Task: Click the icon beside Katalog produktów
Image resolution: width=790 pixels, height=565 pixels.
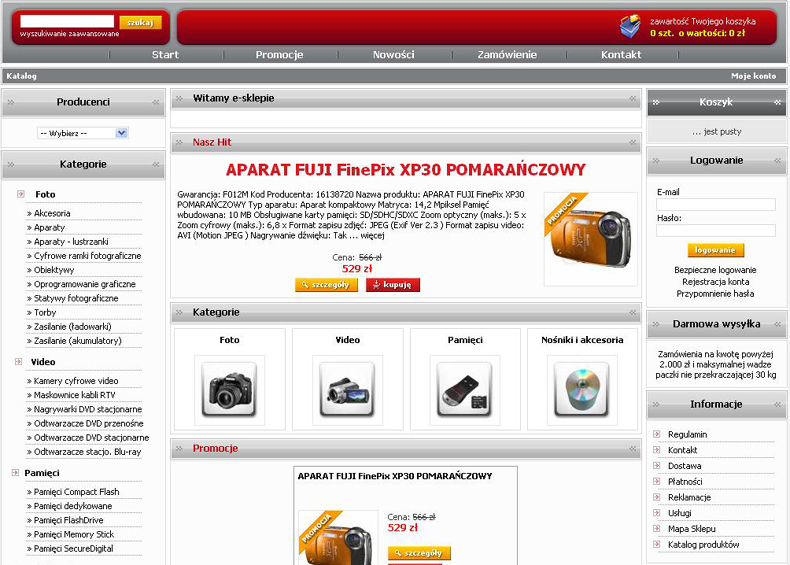Action: coord(656,544)
